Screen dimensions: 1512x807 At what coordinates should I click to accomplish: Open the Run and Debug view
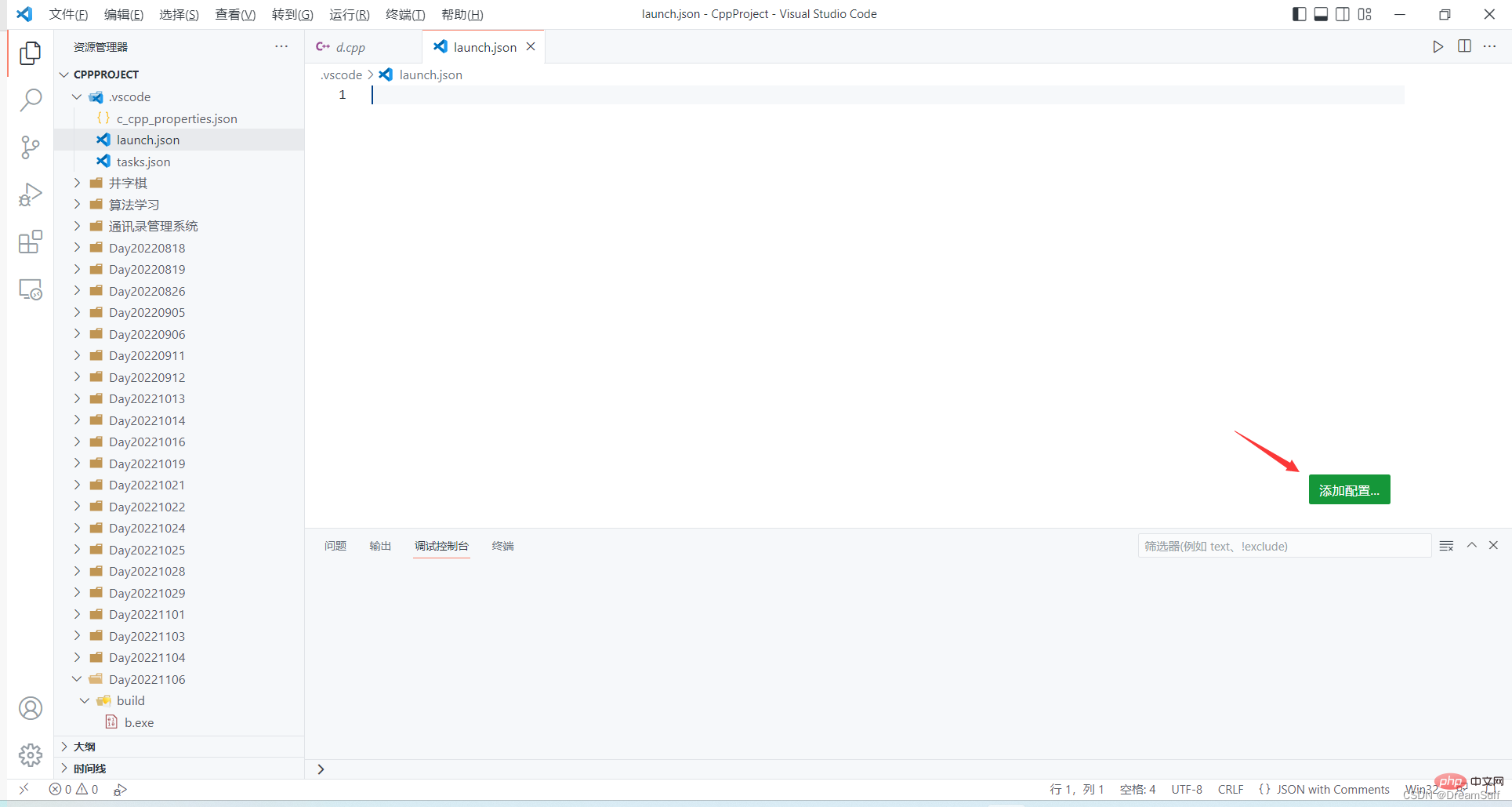pyautogui.click(x=30, y=194)
